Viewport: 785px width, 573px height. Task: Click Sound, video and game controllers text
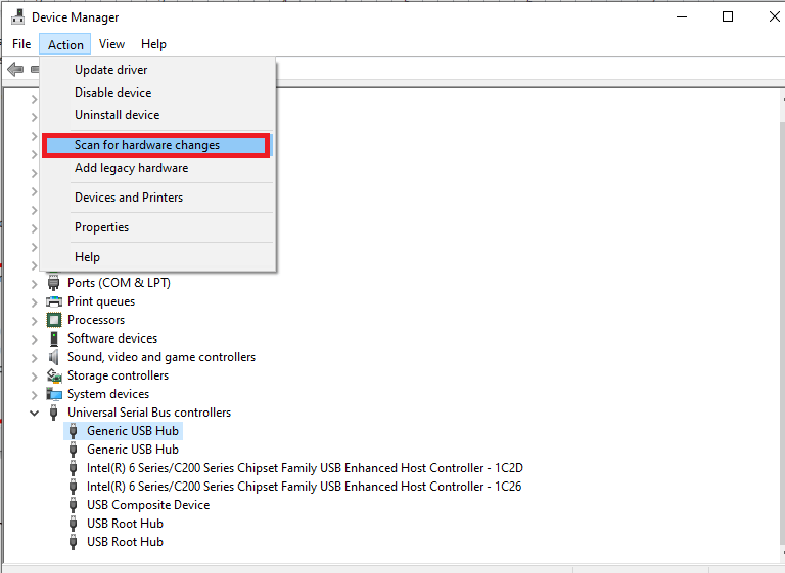[x=161, y=357]
